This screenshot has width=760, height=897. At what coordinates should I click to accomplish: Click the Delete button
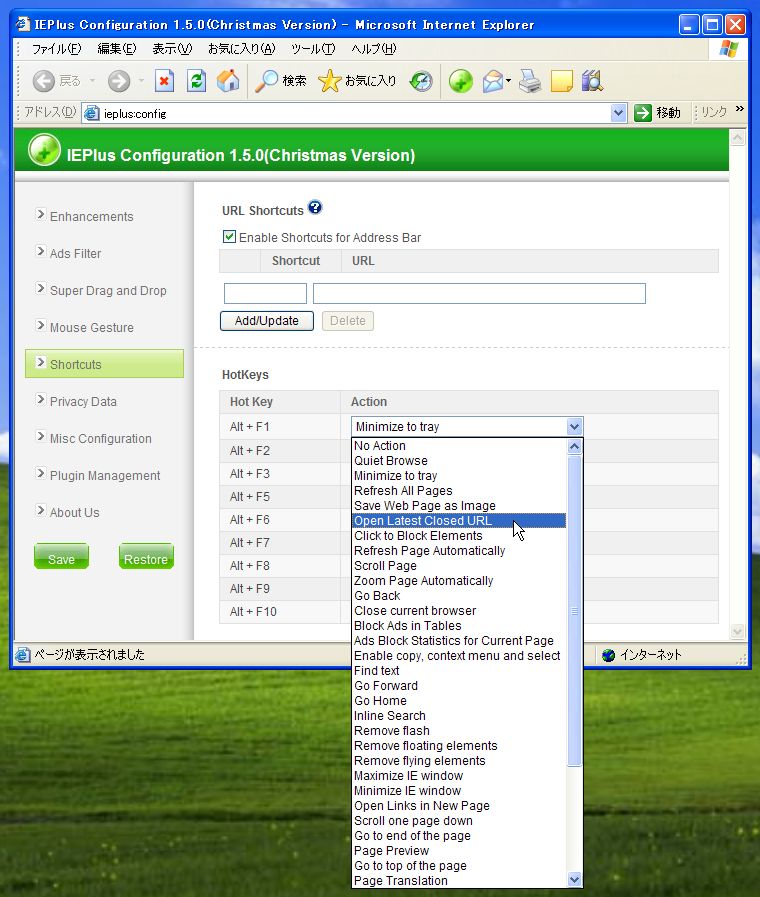(348, 321)
